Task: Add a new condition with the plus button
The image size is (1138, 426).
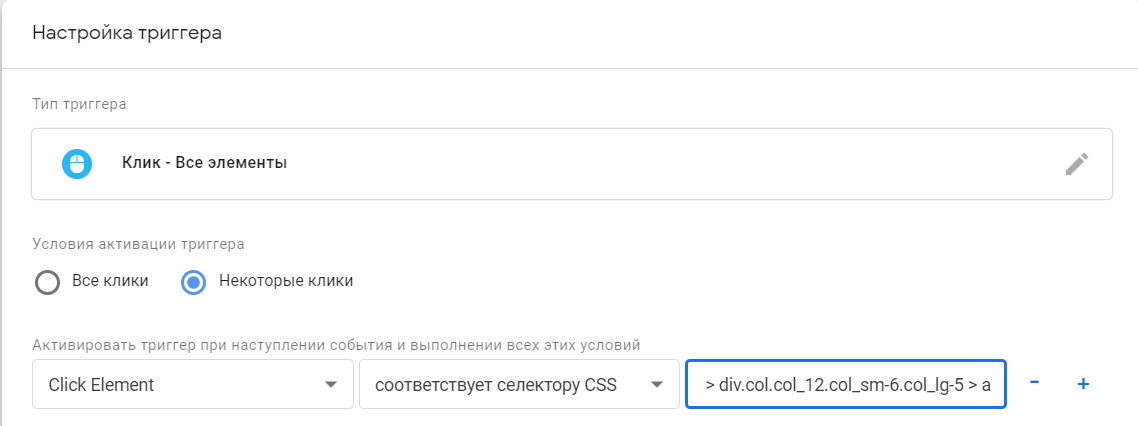Action: coord(1083,383)
